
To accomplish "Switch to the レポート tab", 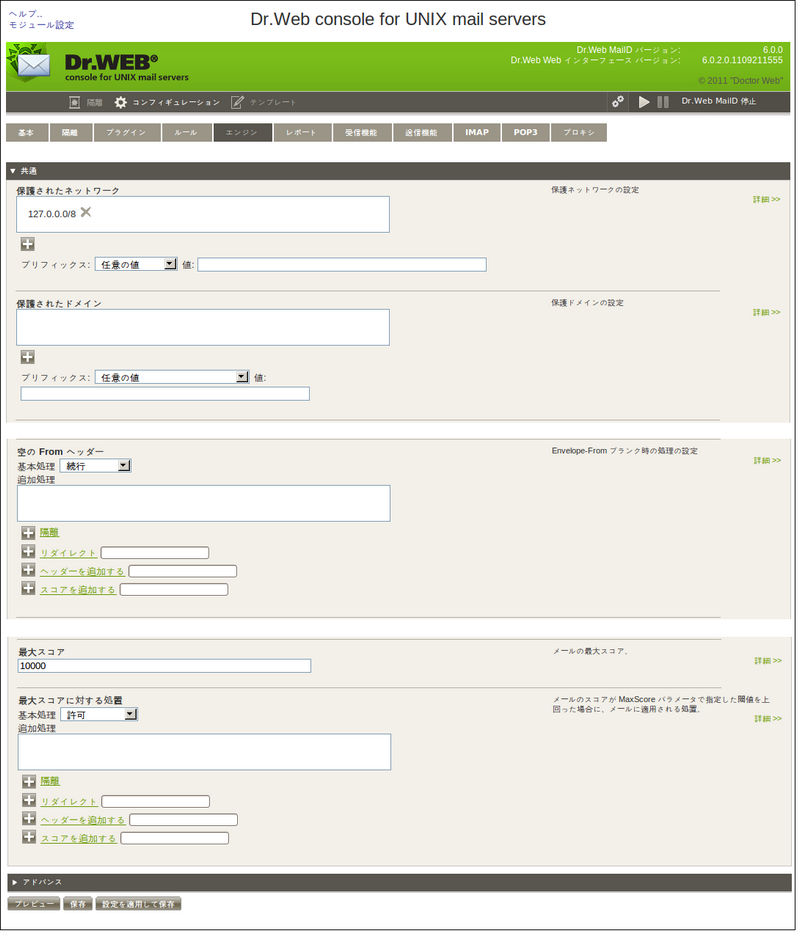I will [302, 132].
